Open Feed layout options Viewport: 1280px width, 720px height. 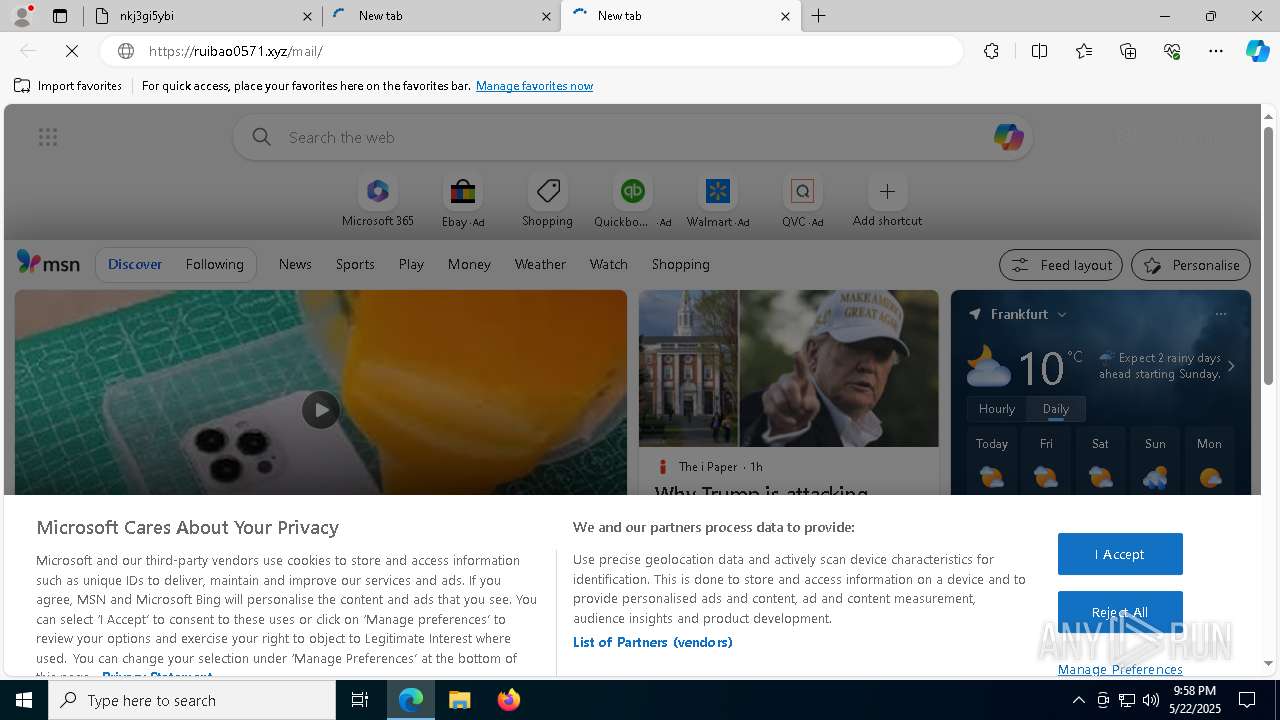point(1061,265)
